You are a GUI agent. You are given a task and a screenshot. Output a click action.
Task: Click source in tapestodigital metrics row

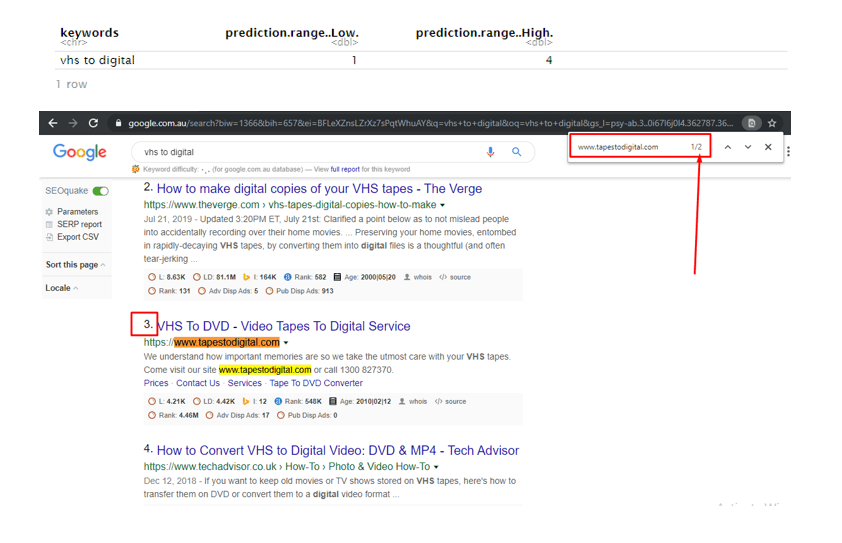click(450, 402)
